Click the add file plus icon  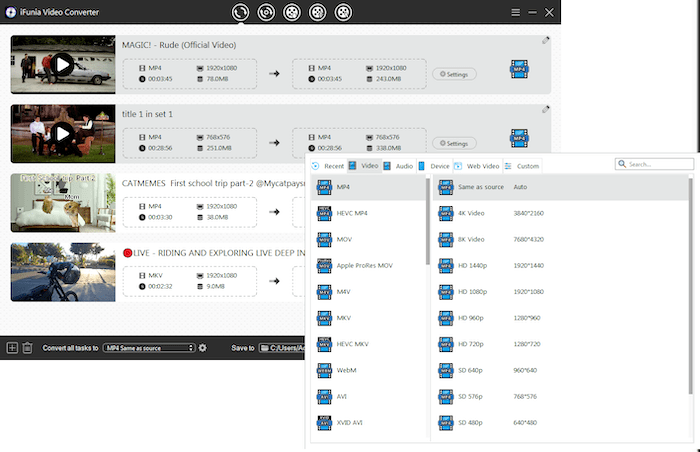click(x=12, y=348)
